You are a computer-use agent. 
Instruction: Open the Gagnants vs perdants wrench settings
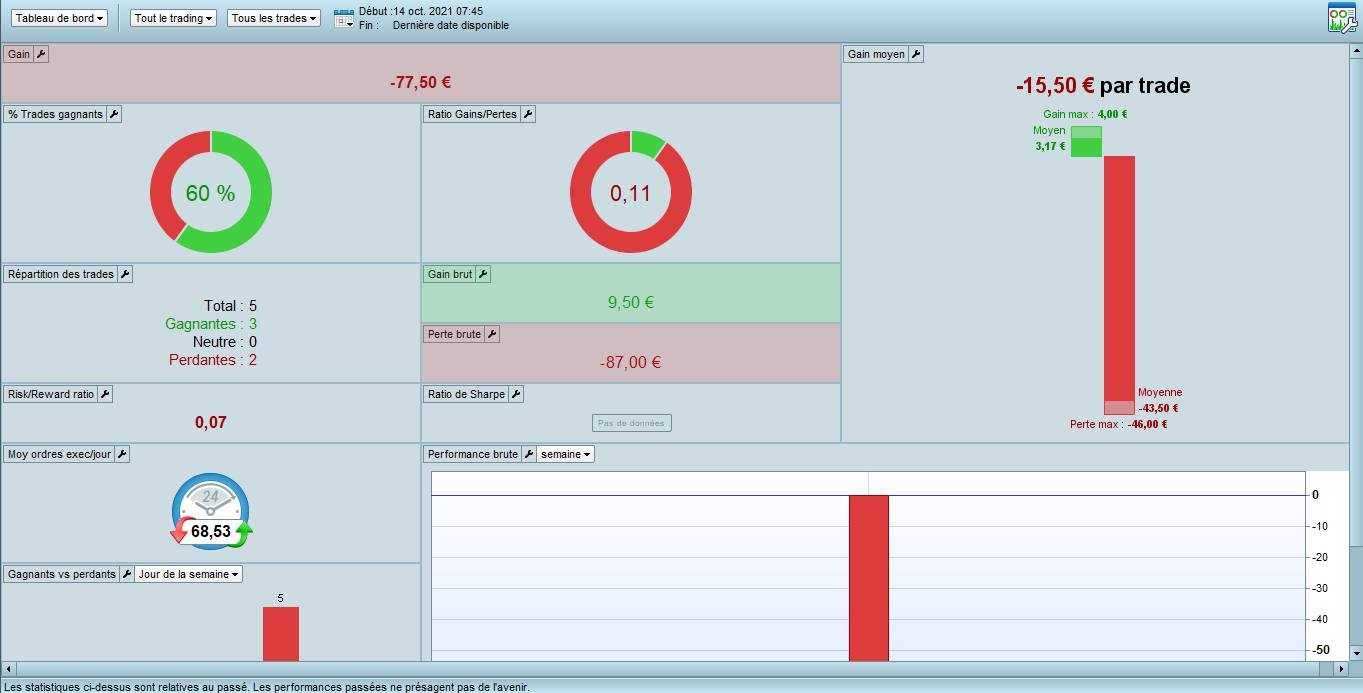coord(127,574)
